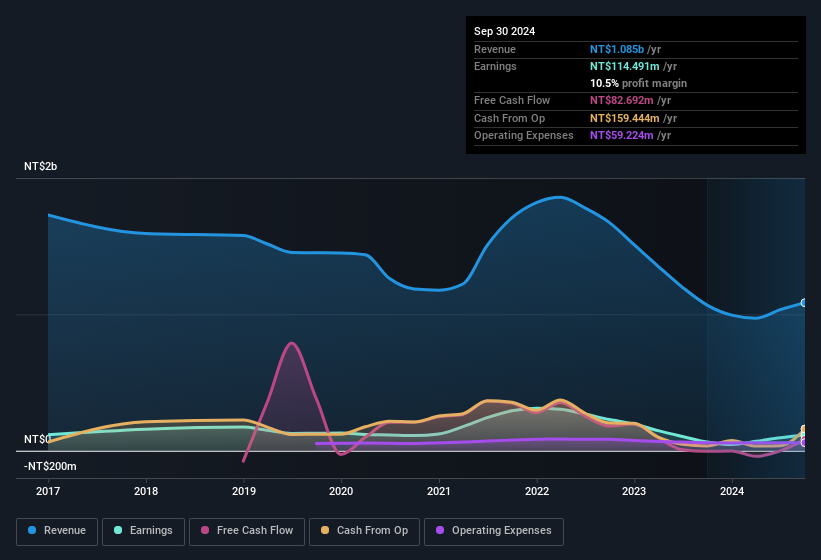Click the 2019 x-axis label
The height and width of the screenshot is (560, 821).
pos(243,491)
